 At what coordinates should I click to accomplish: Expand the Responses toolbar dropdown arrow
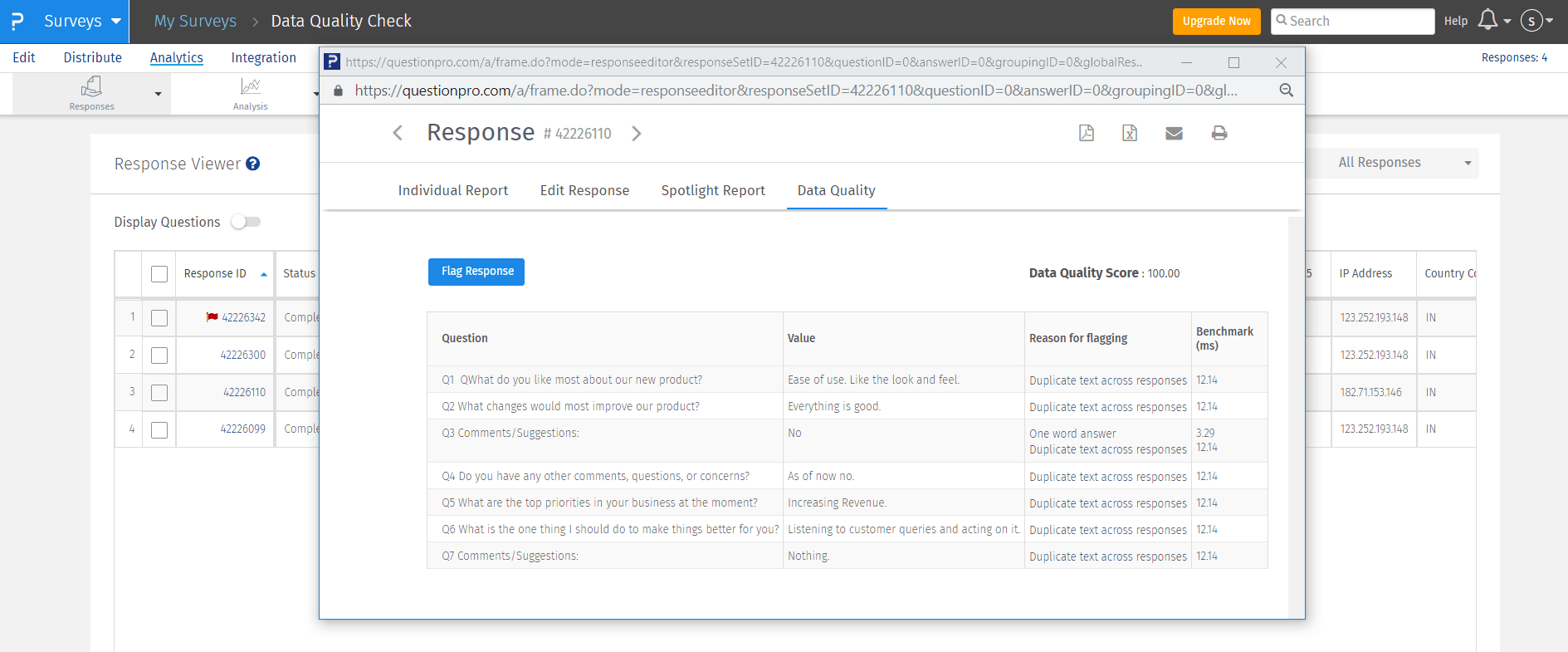(158, 94)
